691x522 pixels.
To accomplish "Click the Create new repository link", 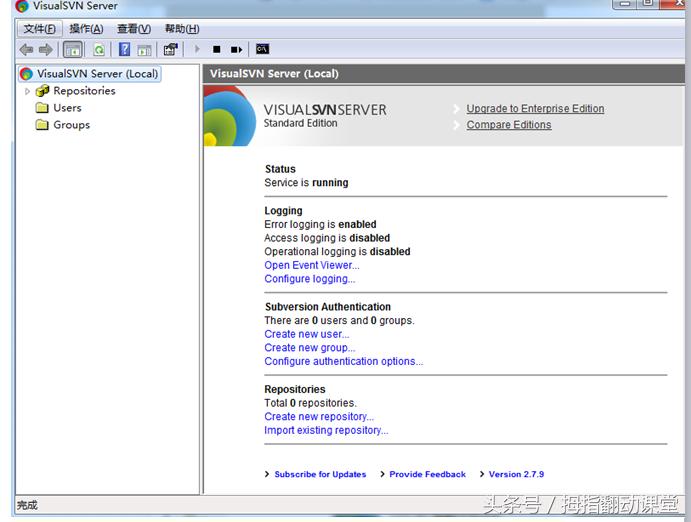I will coord(319,417).
